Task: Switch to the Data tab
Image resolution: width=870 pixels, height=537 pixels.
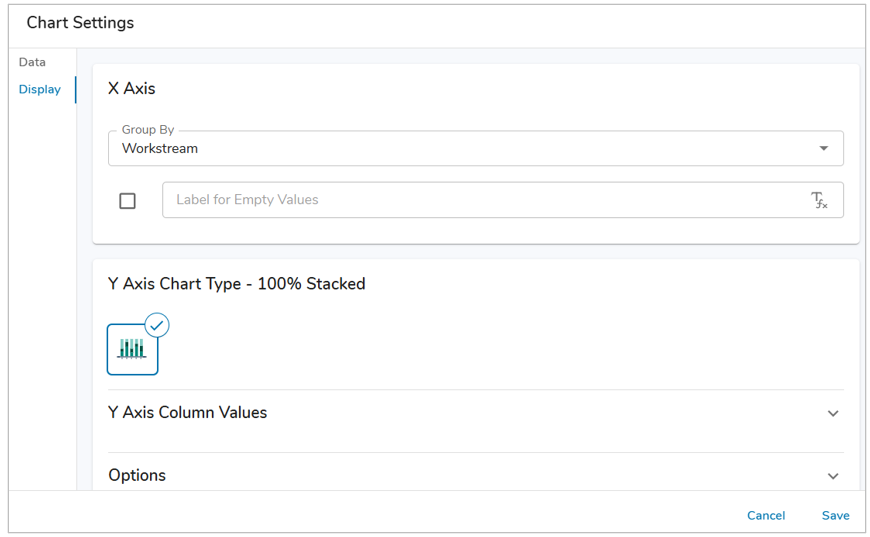Action: click(32, 62)
